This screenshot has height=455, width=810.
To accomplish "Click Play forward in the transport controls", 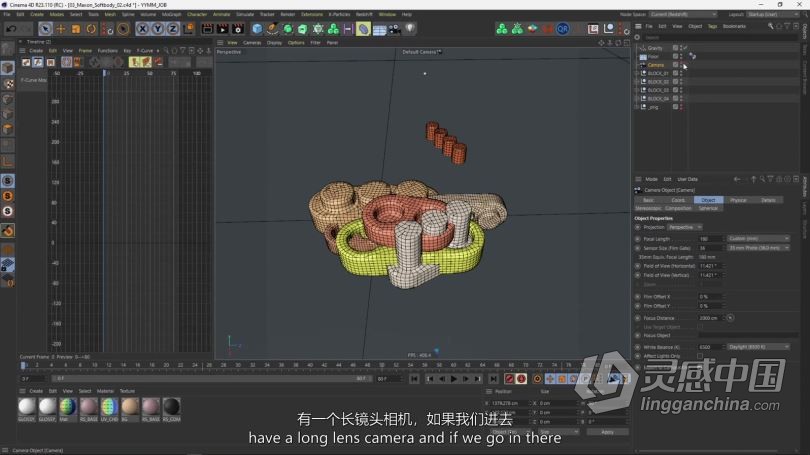I will click(x=454, y=379).
